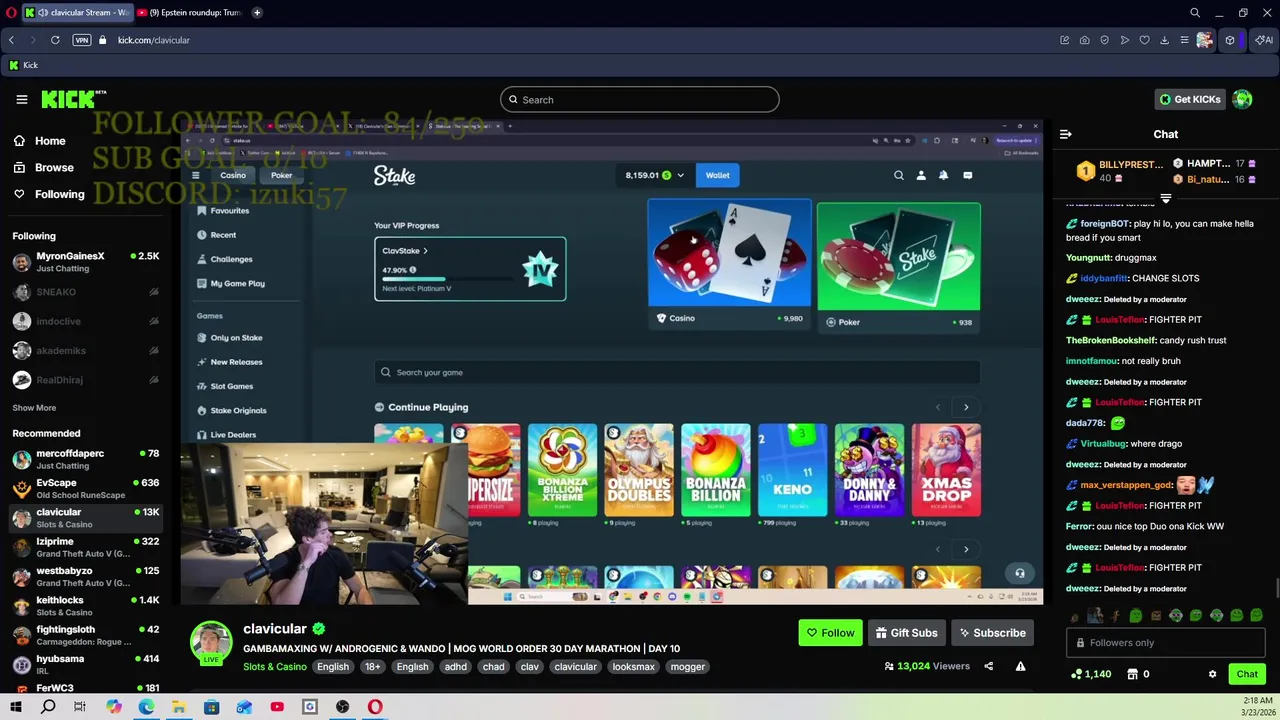Previous arrow in Continue Playing carousel

click(x=938, y=407)
